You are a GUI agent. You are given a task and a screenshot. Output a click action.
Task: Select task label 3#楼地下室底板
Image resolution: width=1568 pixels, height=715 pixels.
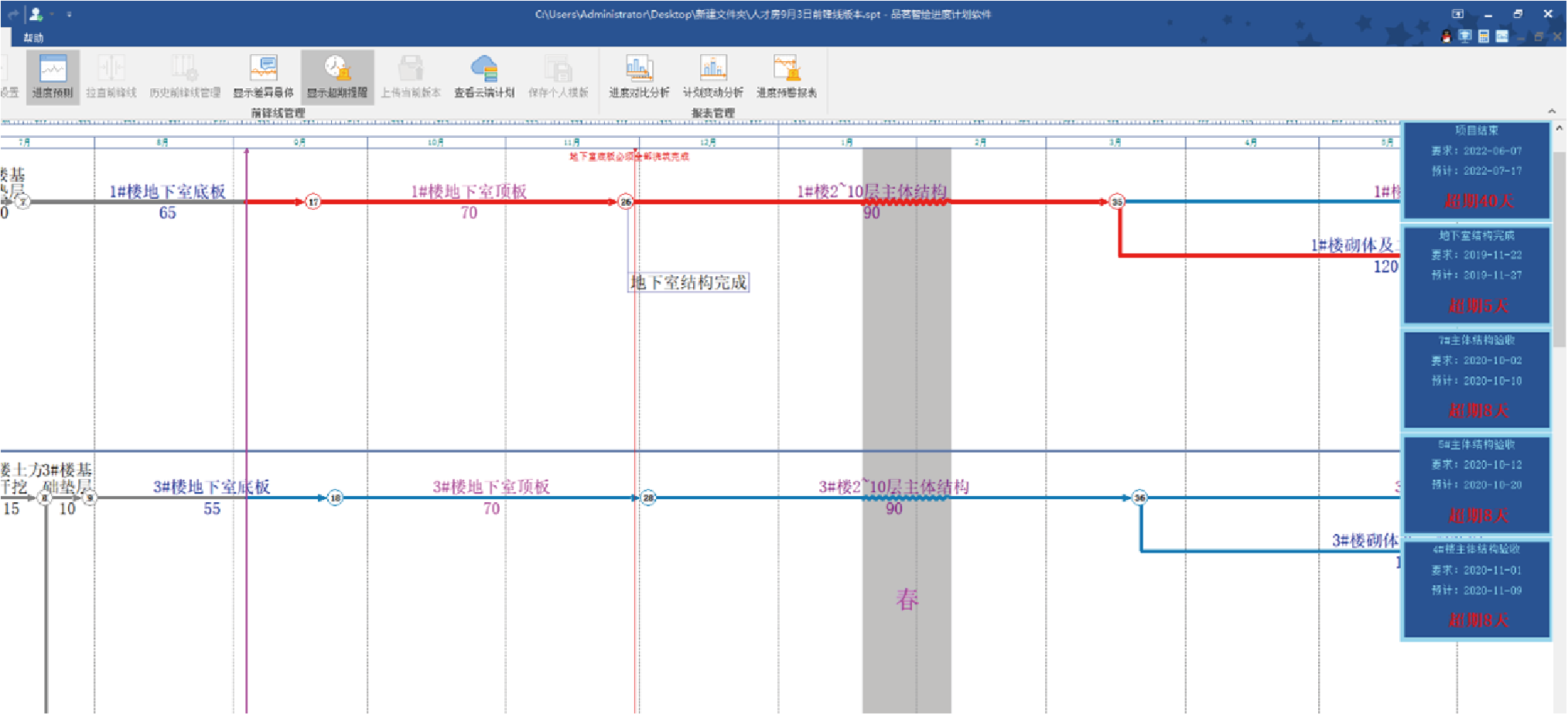click(x=211, y=487)
